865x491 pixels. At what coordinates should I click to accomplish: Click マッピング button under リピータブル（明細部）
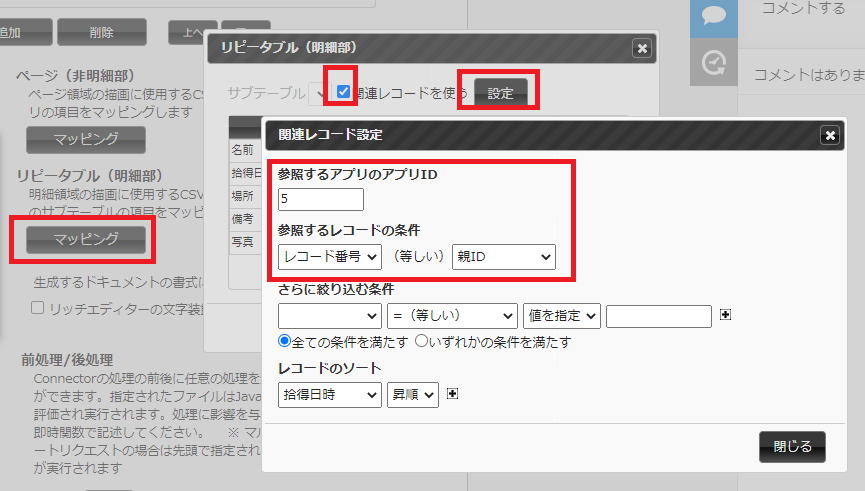point(86,239)
